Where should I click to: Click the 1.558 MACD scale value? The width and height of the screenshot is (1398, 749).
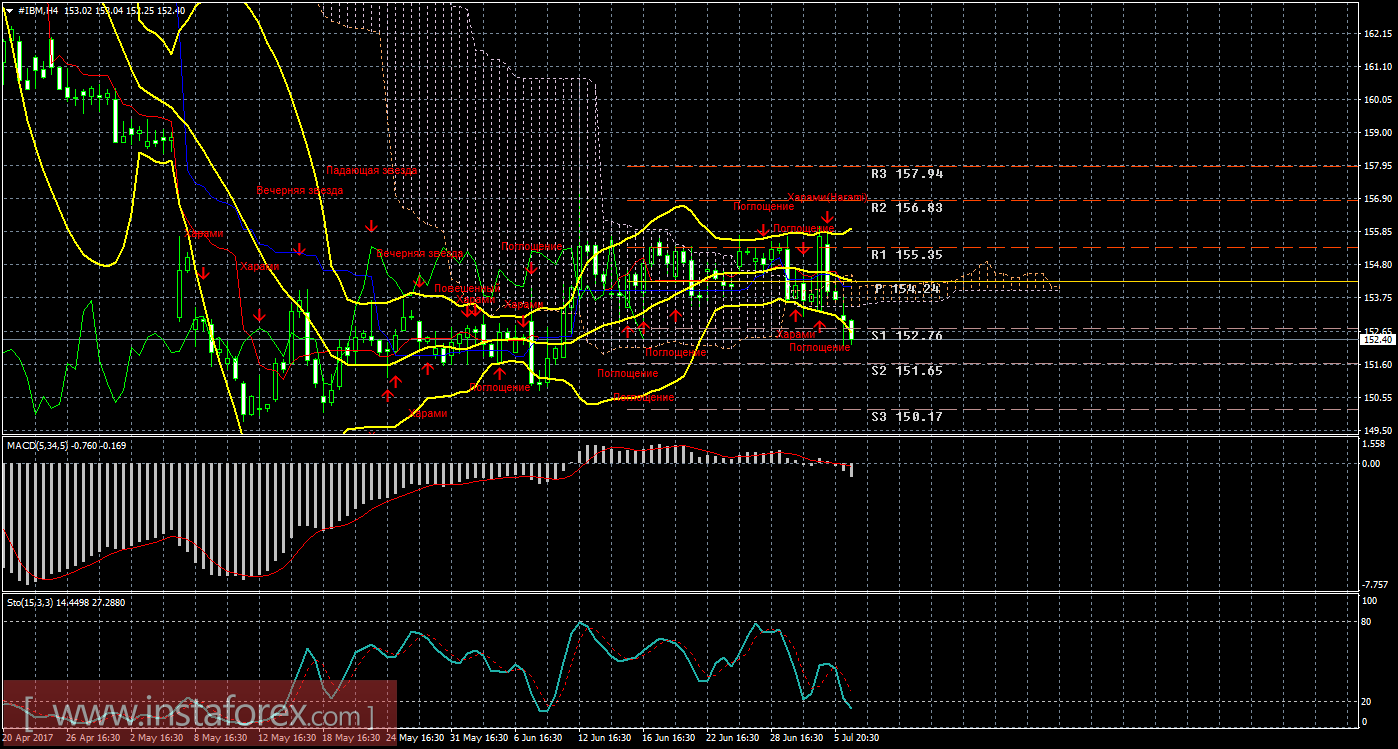1374,443
